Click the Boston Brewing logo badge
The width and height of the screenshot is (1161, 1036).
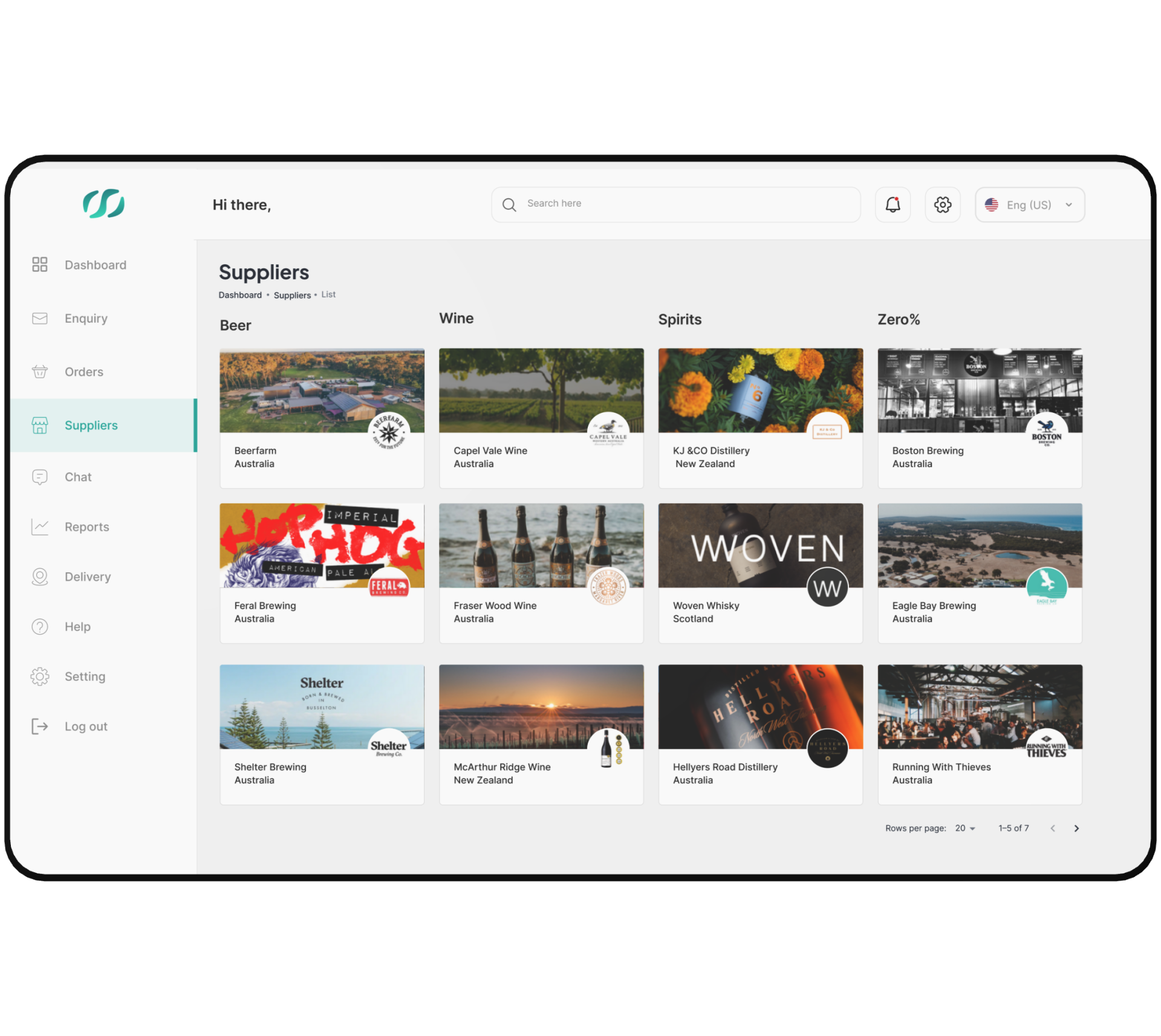click(1047, 432)
